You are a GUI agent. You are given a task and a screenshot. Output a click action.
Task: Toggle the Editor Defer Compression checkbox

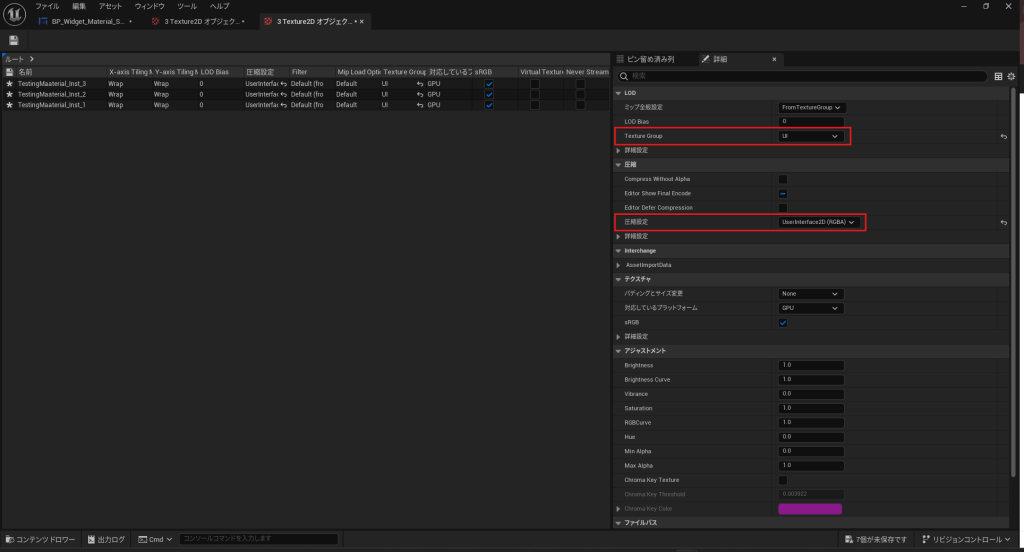tap(783, 207)
